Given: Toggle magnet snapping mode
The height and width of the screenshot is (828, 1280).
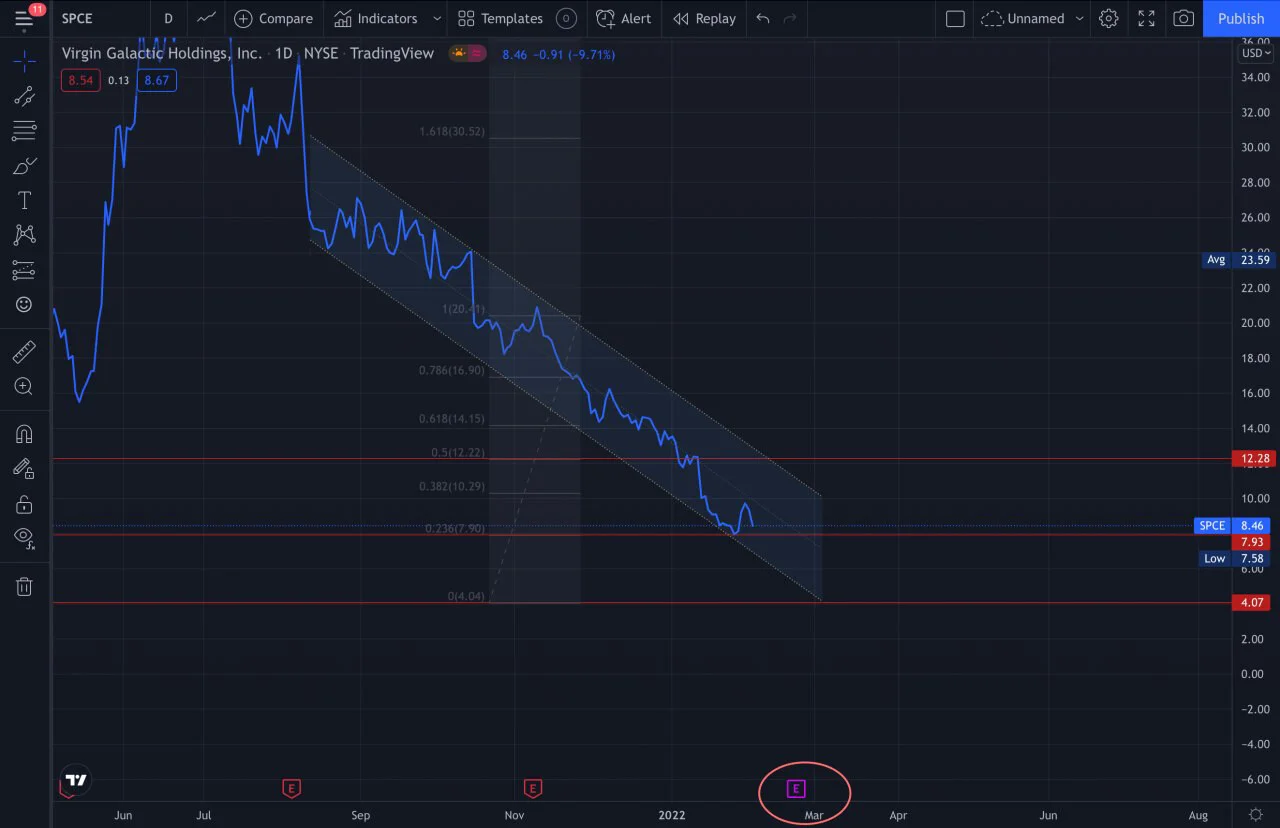Looking at the screenshot, I should (x=24, y=434).
